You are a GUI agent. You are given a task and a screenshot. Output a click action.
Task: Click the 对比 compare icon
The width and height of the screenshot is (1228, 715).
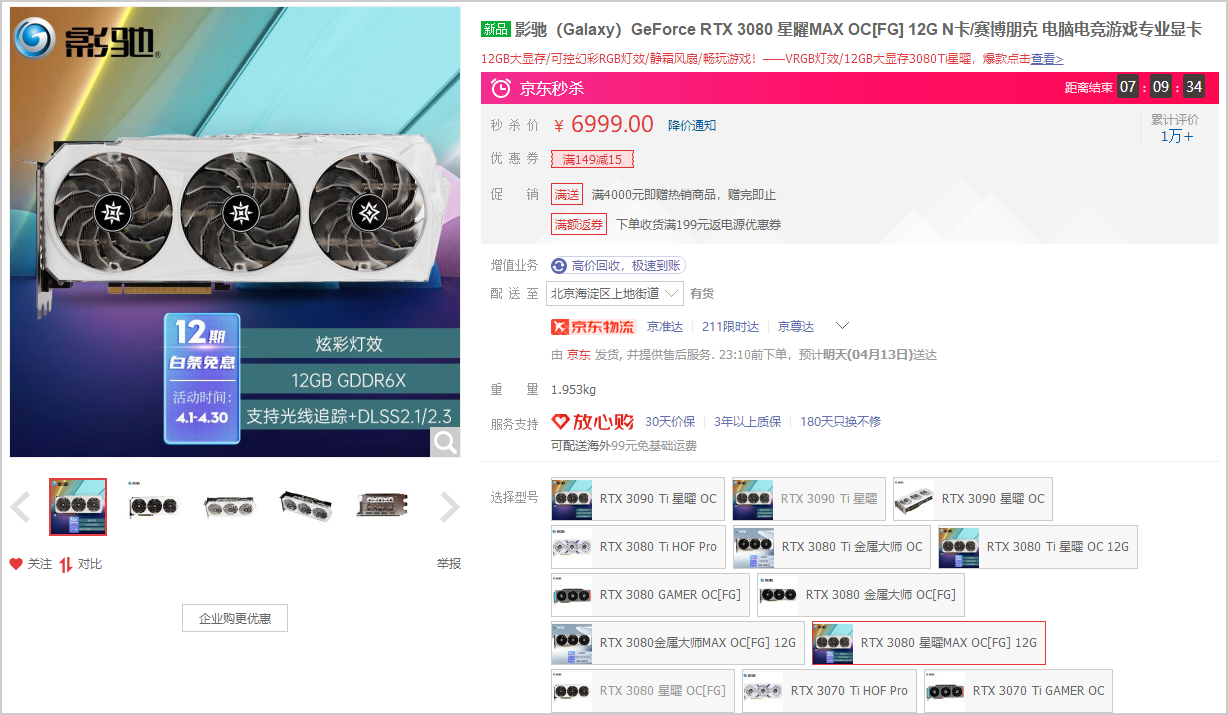[66, 564]
